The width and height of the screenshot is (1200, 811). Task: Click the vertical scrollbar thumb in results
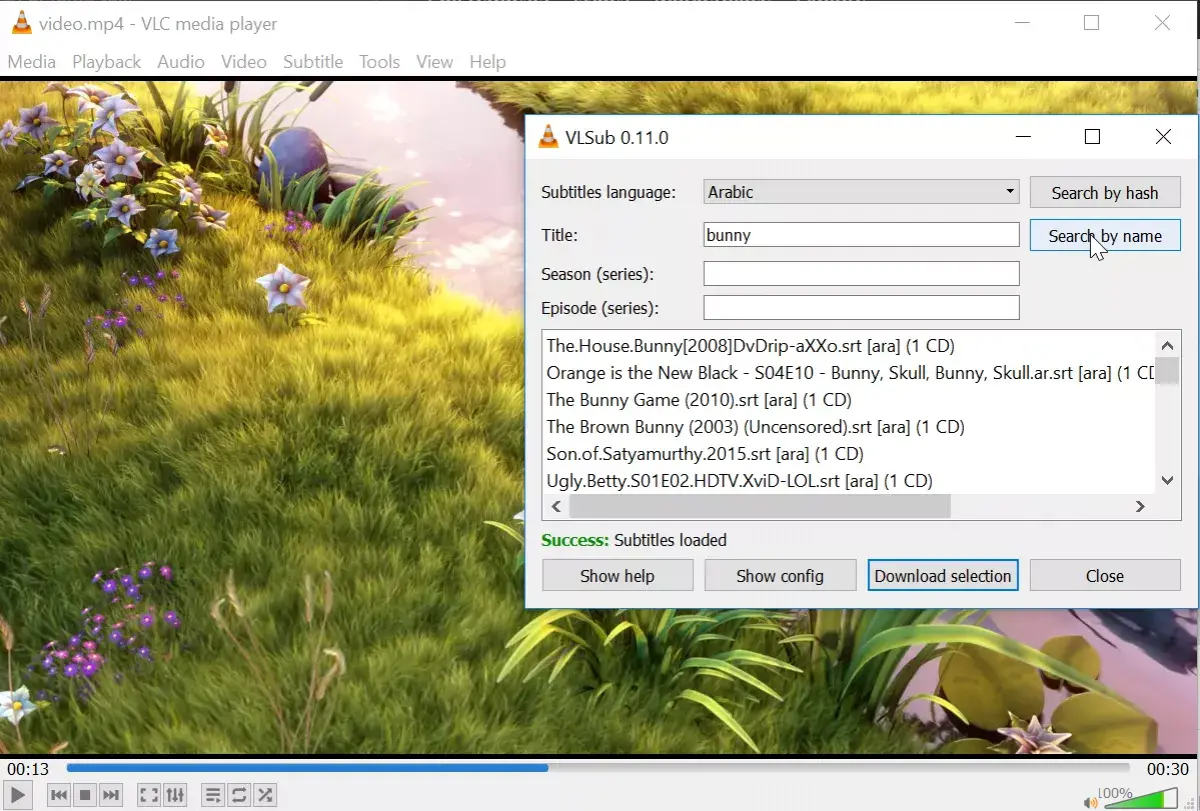pyautogui.click(x=1167, y=371)
